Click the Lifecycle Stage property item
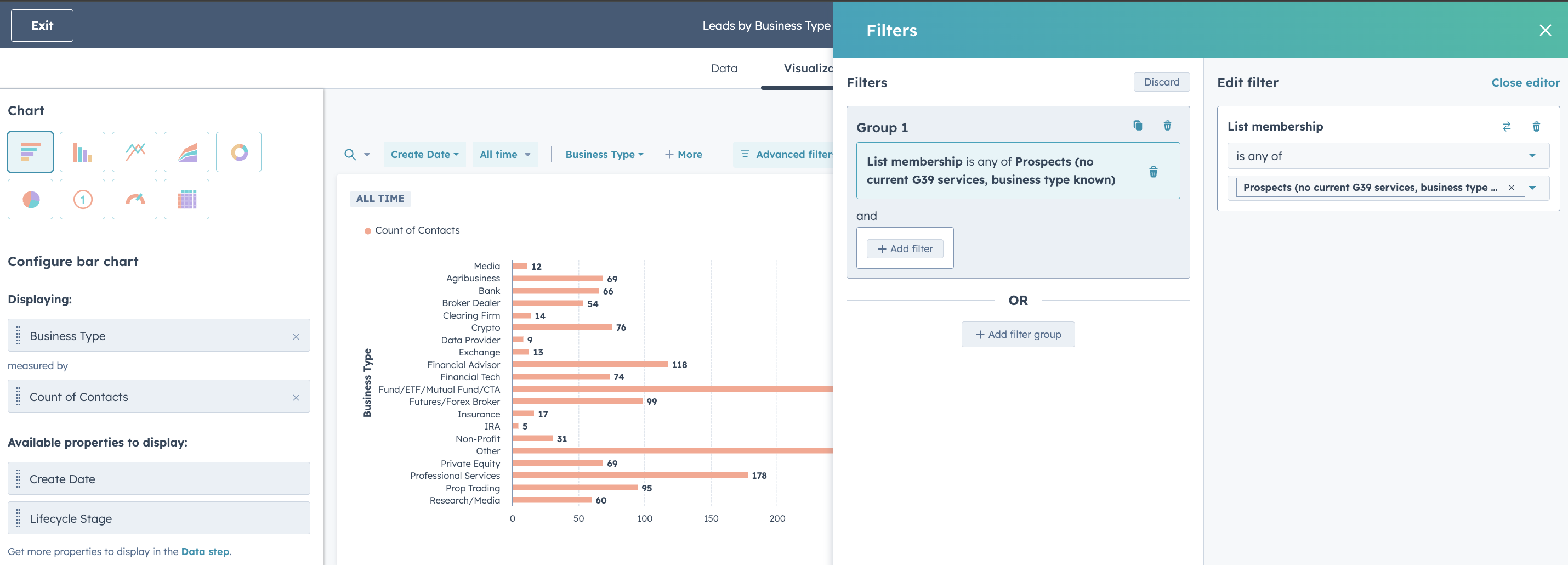This screenshot has width=1568, height=565. 159,518
